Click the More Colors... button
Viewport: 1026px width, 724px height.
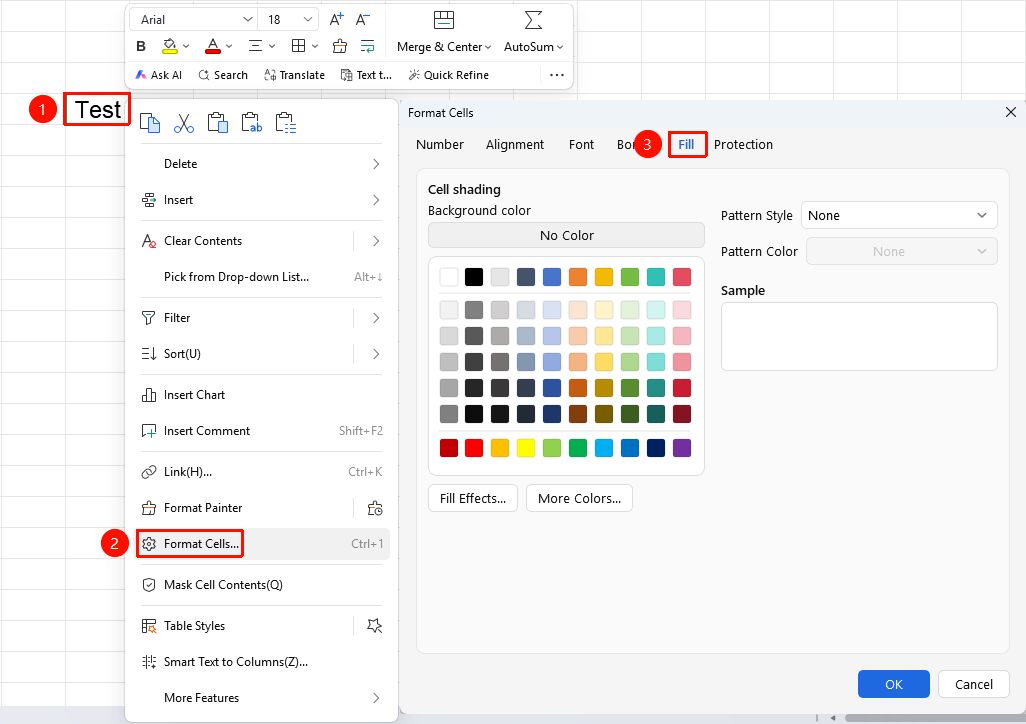point(579,499)
